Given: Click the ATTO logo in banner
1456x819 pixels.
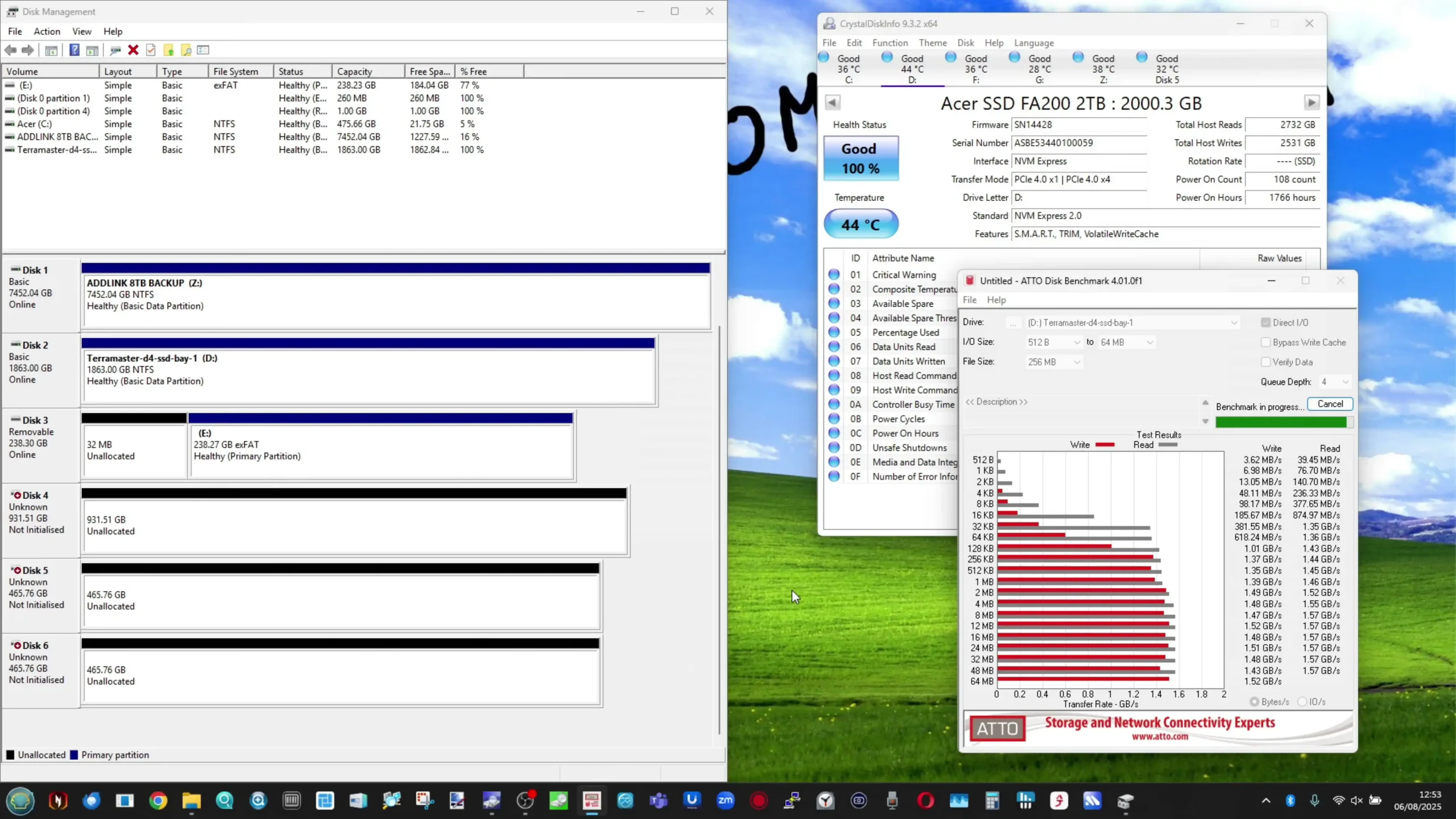Looking at the screenshot, I should click(998, 729).
